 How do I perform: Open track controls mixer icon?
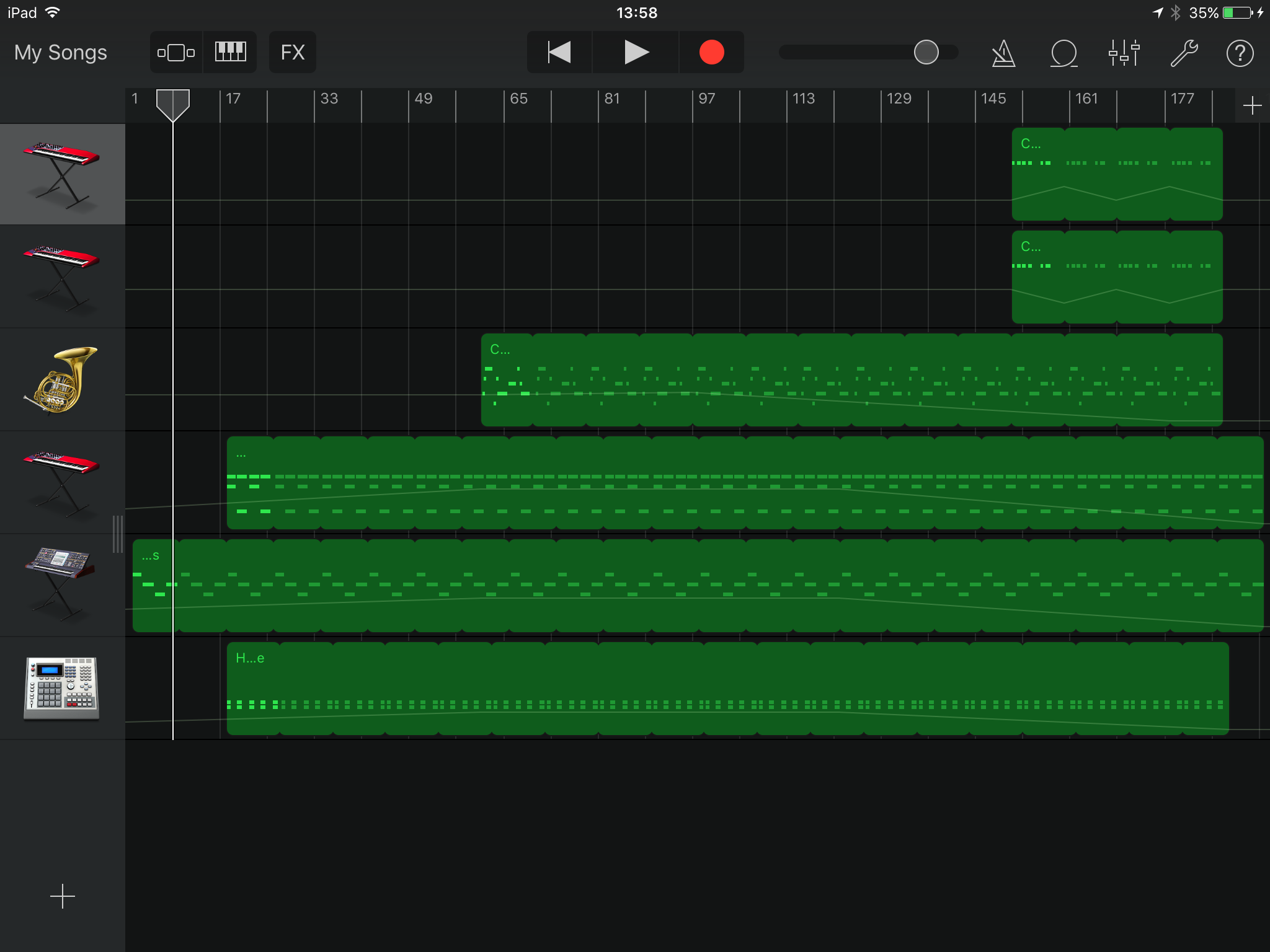click(1124, 53)
